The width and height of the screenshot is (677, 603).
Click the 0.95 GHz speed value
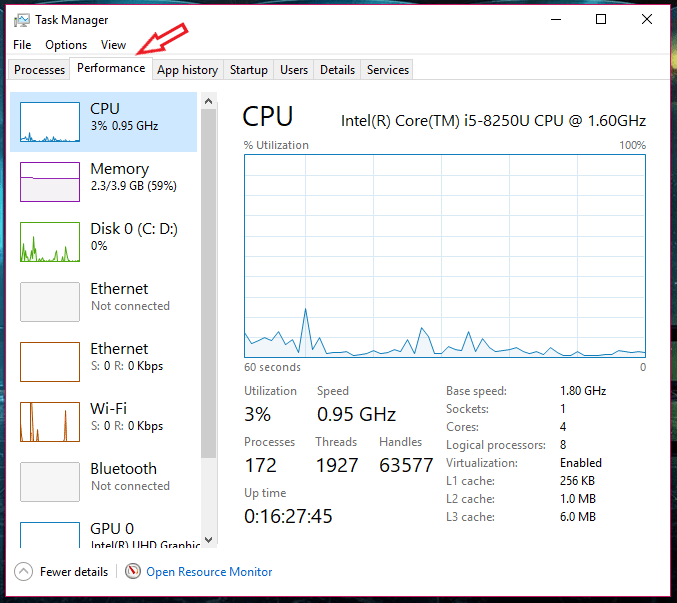(356, 414)
